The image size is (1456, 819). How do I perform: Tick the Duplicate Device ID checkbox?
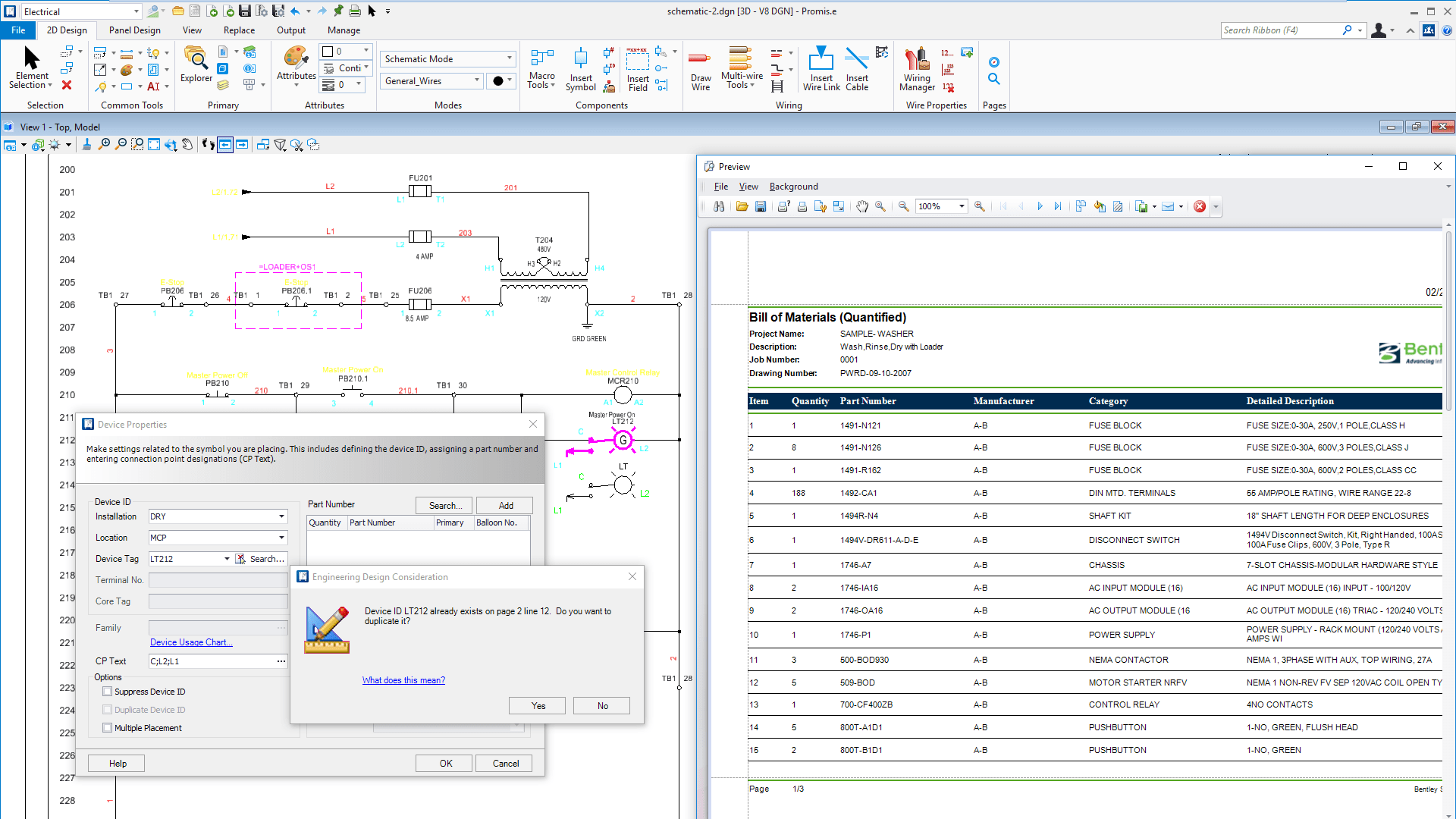pyautogui.click(x=108, y=710)
